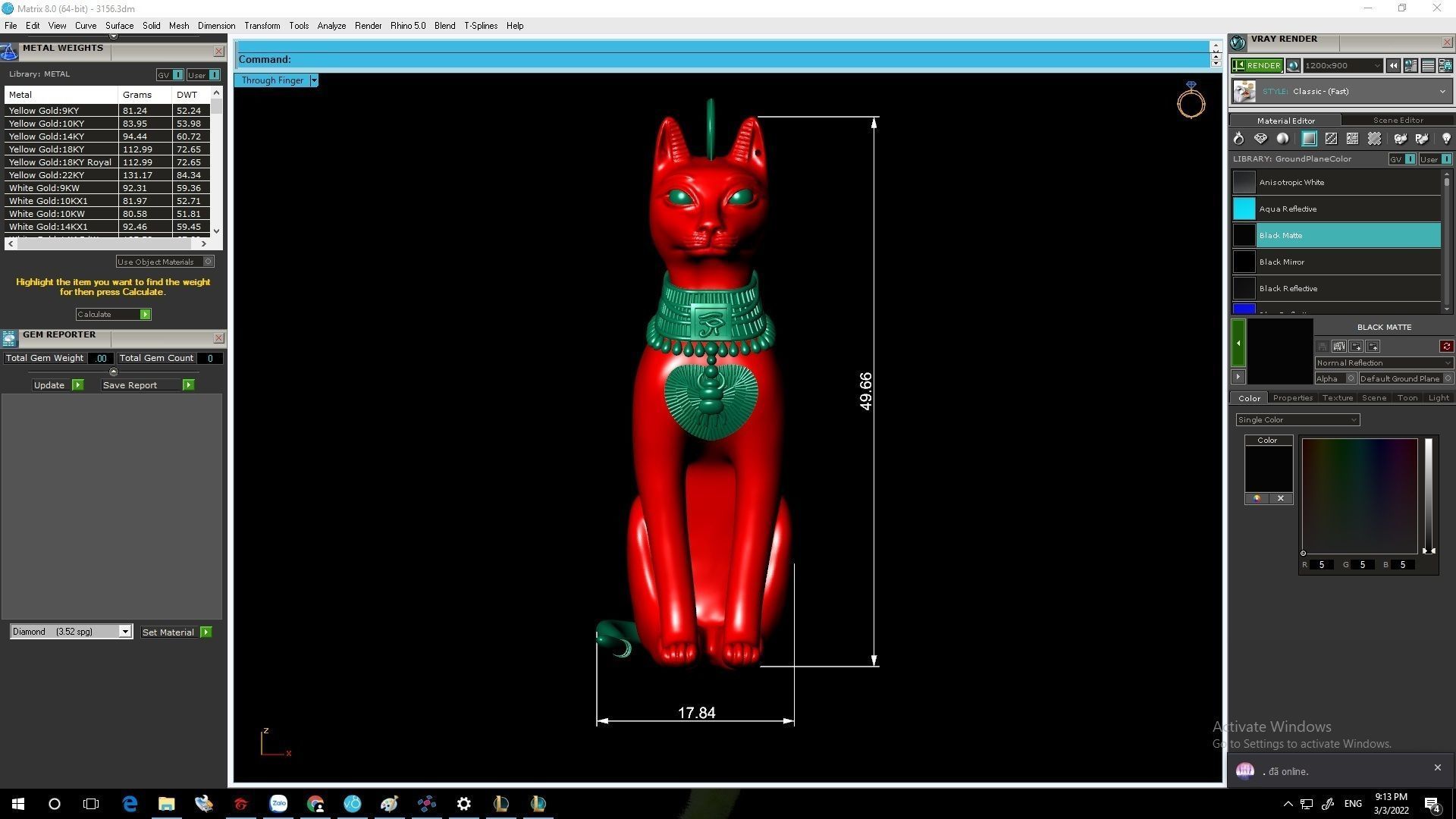The width and height of the screenshot is (1456, 819).
Task: Open the engraved pattern material category icon
Action: [1352, 139]
